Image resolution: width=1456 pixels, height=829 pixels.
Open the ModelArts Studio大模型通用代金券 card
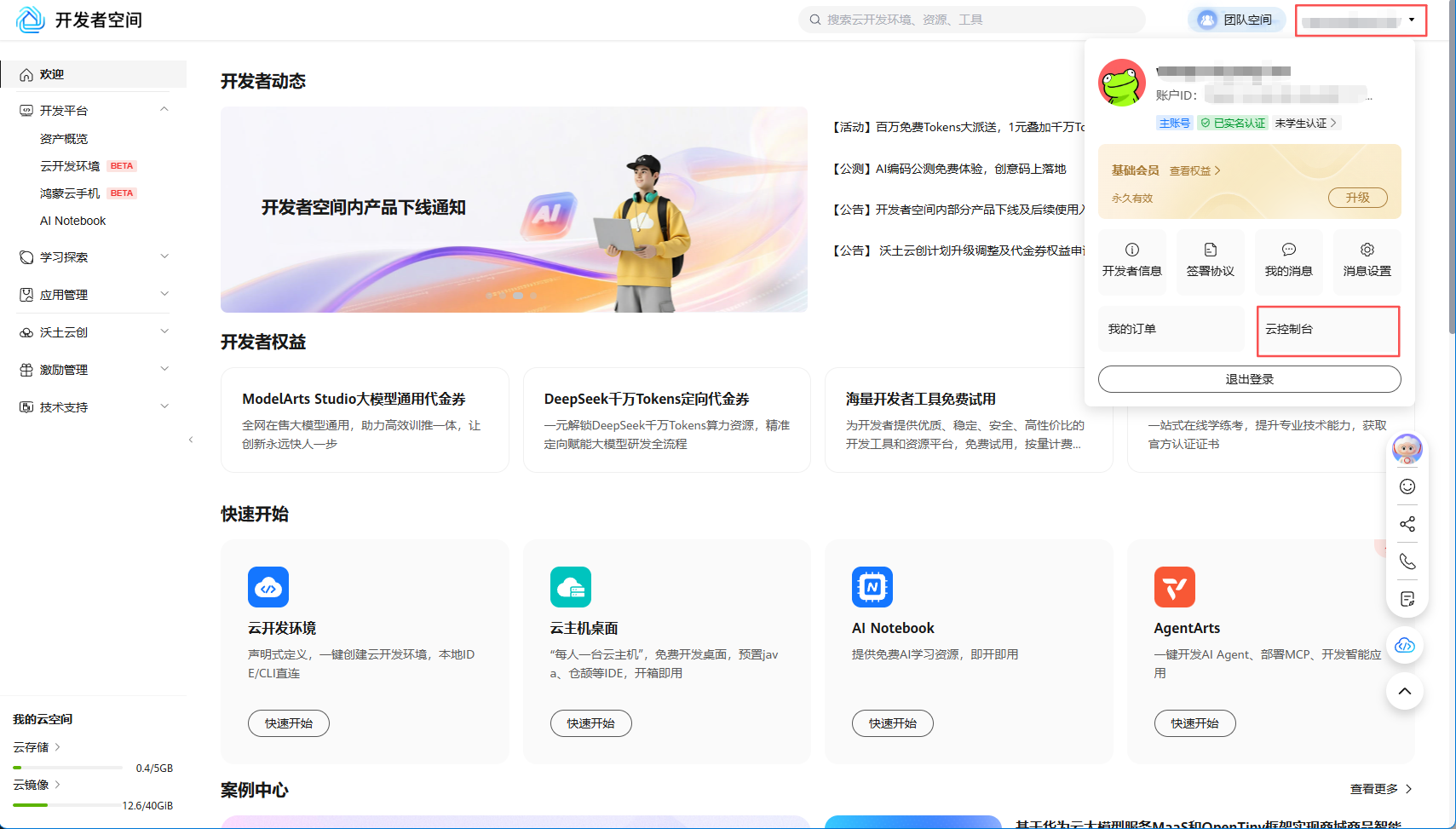pyautogui.click(x=365, y=420)
